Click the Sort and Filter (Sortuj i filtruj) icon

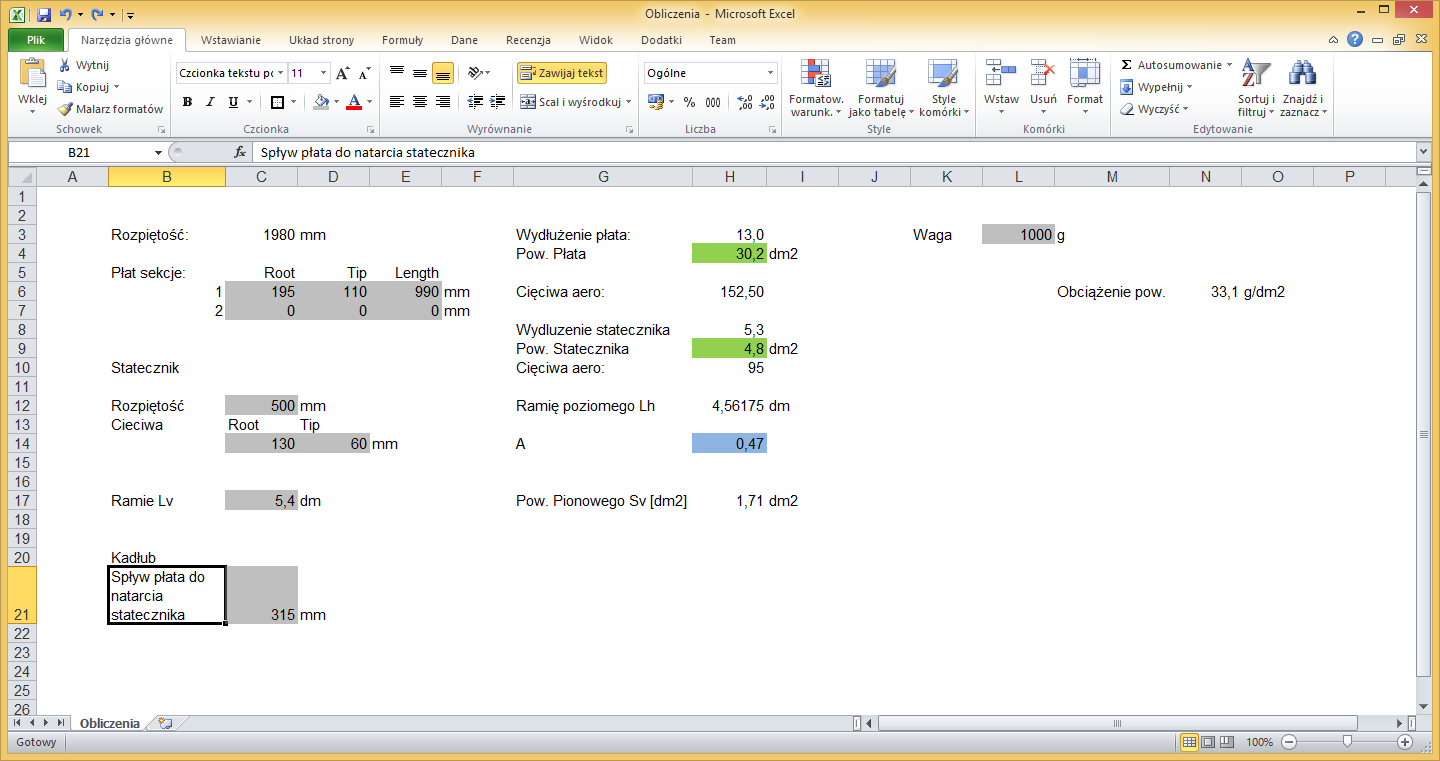[1255, 74]
